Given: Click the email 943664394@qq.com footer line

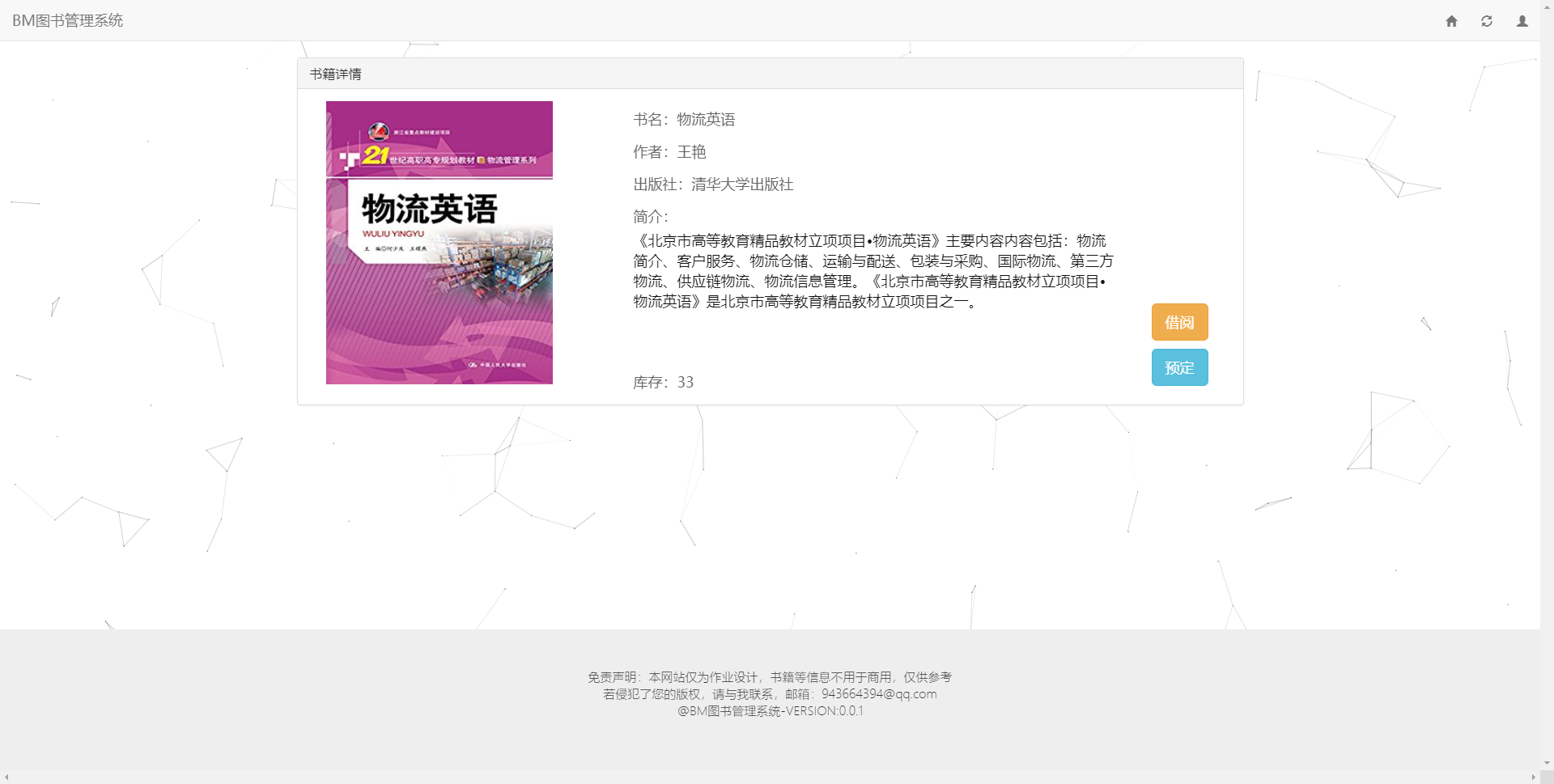Looking at the screenshot, I should 770,694.
